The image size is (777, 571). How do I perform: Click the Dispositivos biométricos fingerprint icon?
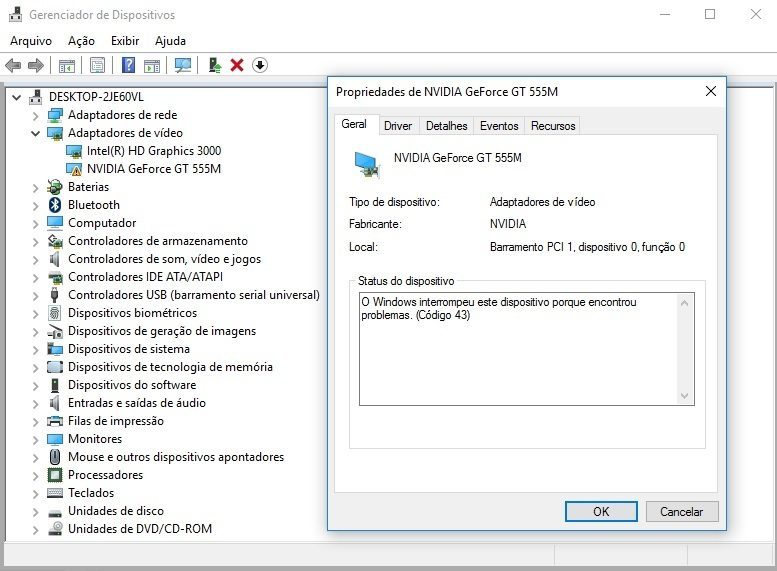[x=55, y=313]
